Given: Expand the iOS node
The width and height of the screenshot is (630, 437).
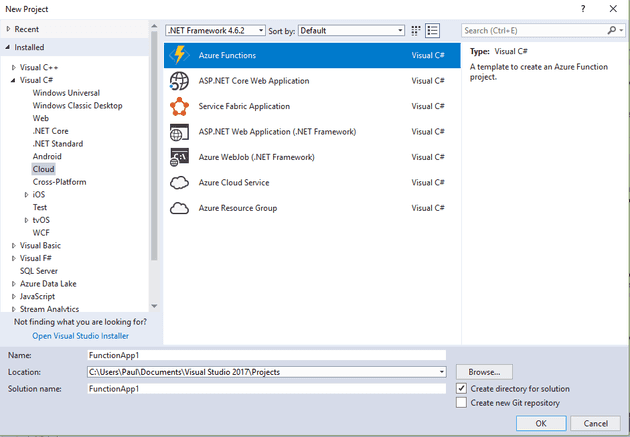Looking at the screenshot, I should pos(27,194).
